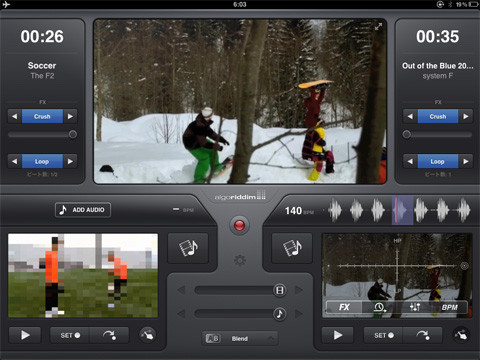
Task: Select next effect on right deck FX
Action: tap(466, 116)
